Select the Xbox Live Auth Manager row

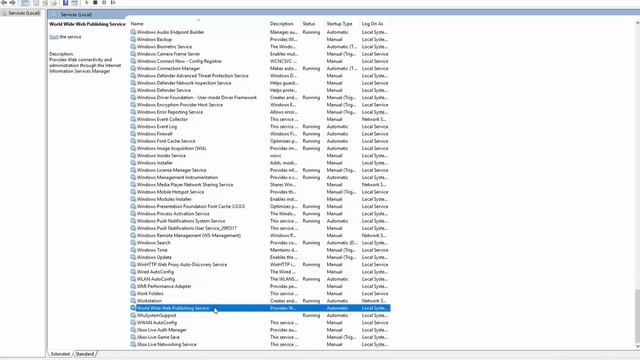coord(260,330)
